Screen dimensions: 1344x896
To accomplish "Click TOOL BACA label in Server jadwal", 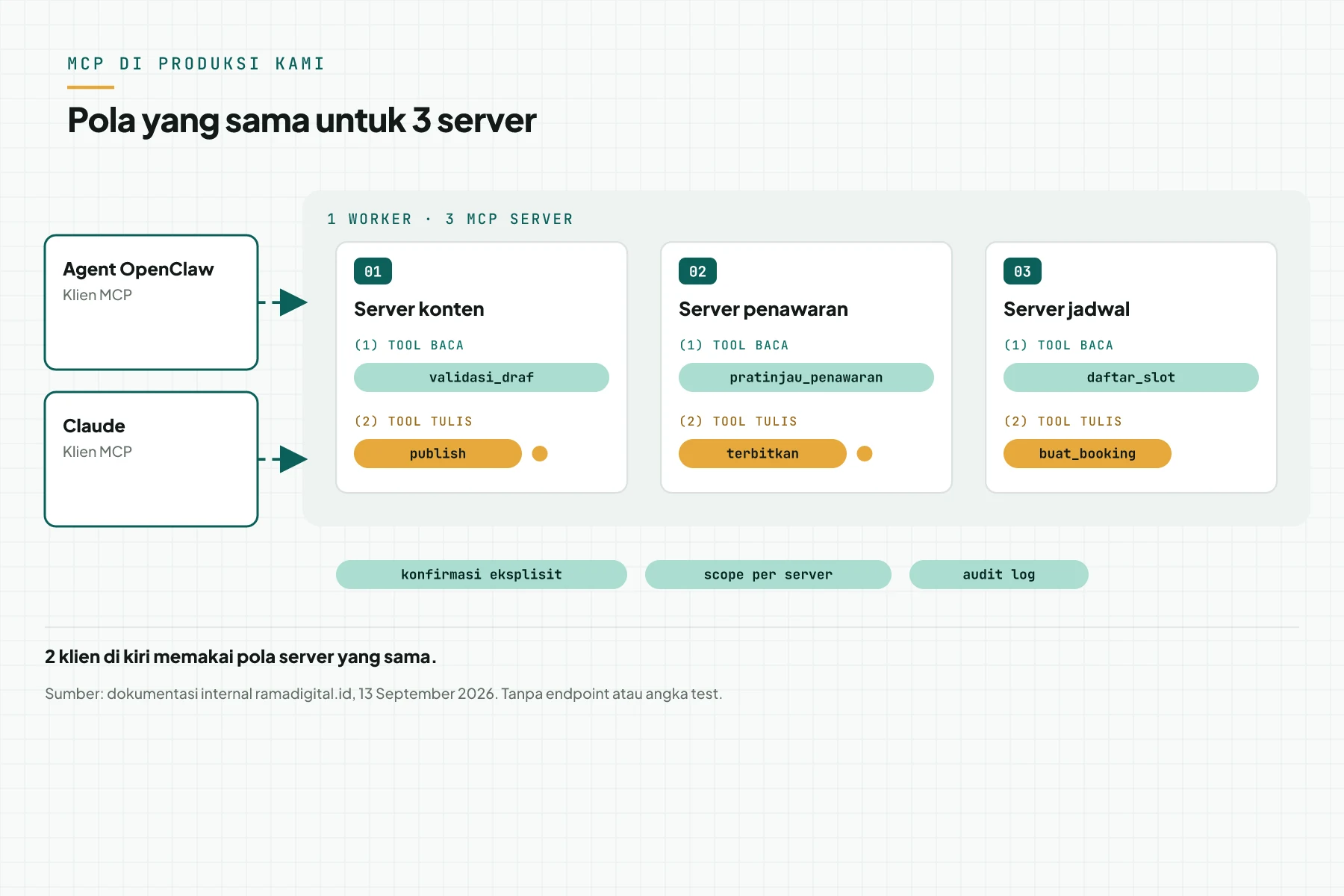I will click(1059, 345).
